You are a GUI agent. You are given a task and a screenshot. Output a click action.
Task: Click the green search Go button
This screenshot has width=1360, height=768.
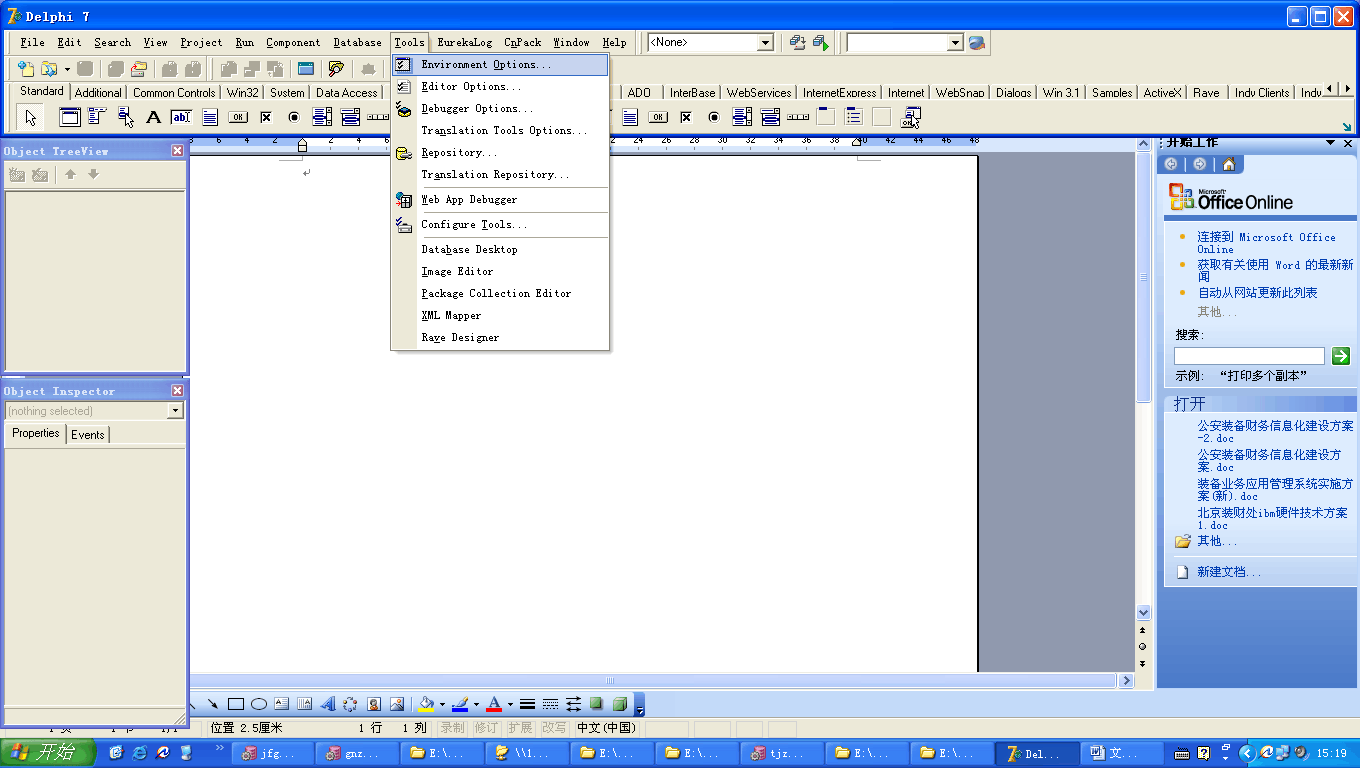click(x=1341, y=356)
